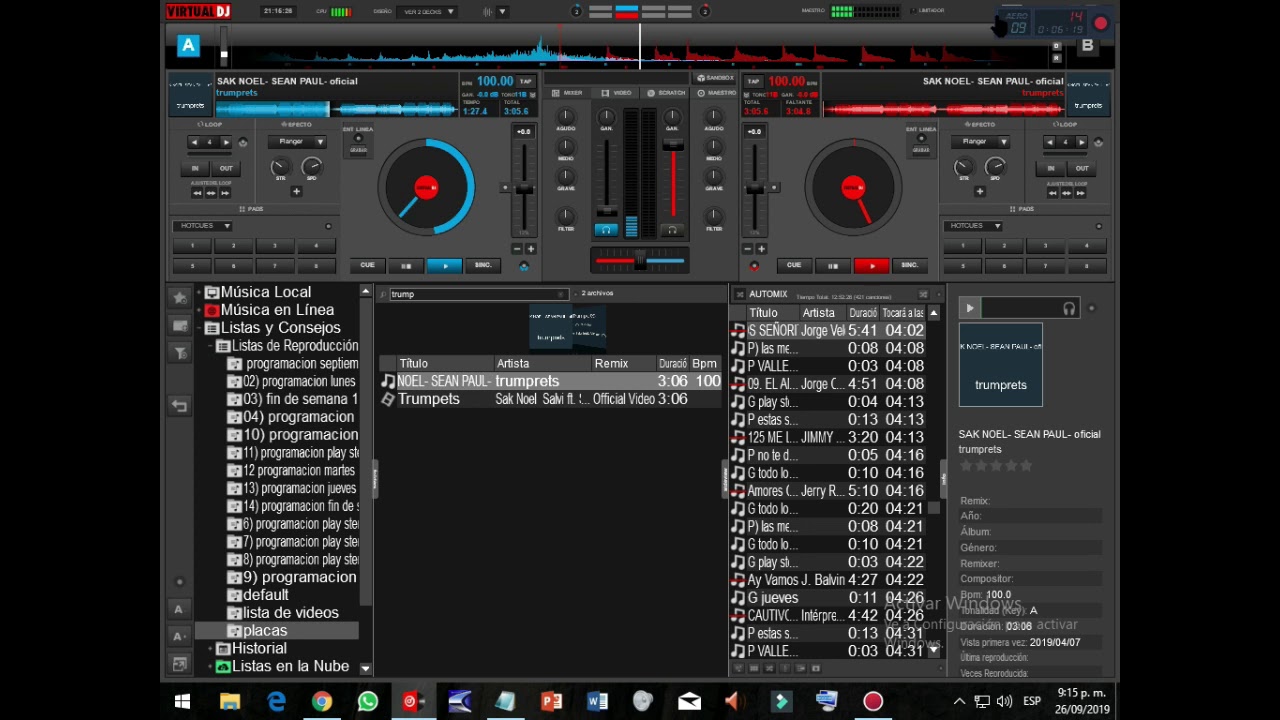The width and height of the screenshot is (1280, 720).
Task: Click left deck loop IN button
Action: pyautogui.click(x=196, y=169)
